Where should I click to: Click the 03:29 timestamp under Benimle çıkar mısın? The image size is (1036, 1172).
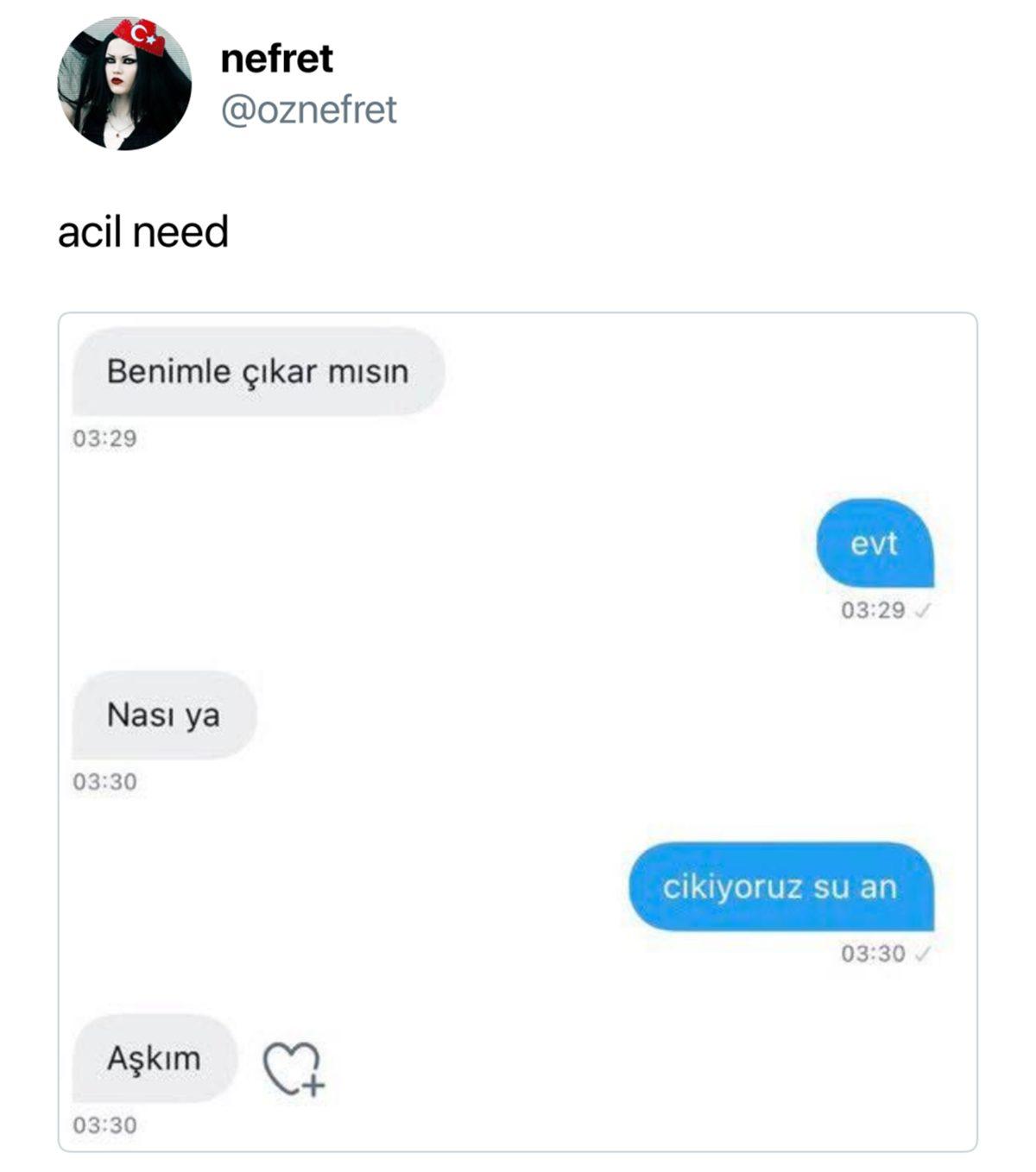(104, 438)
